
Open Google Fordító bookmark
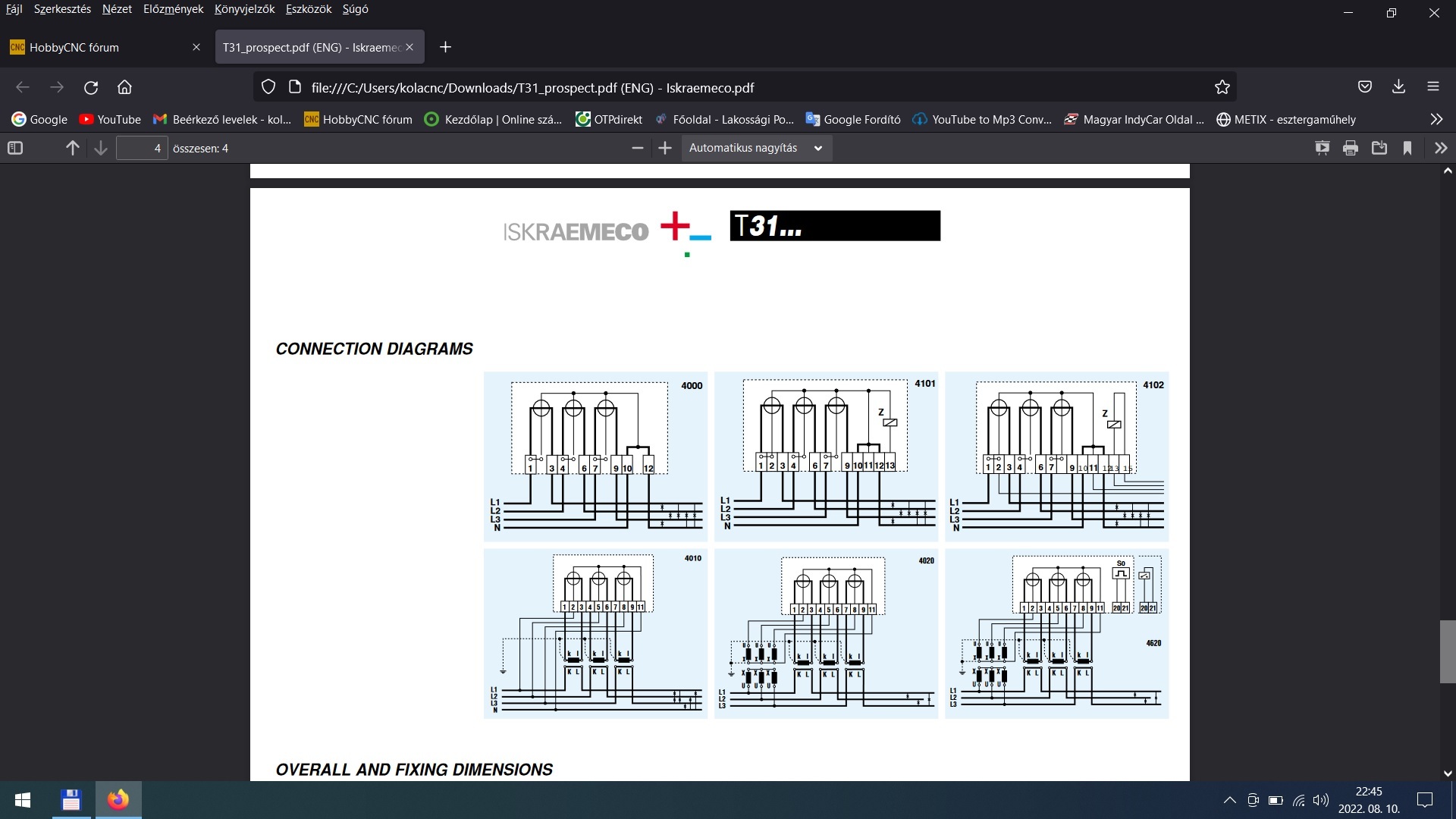pos(853,119)
